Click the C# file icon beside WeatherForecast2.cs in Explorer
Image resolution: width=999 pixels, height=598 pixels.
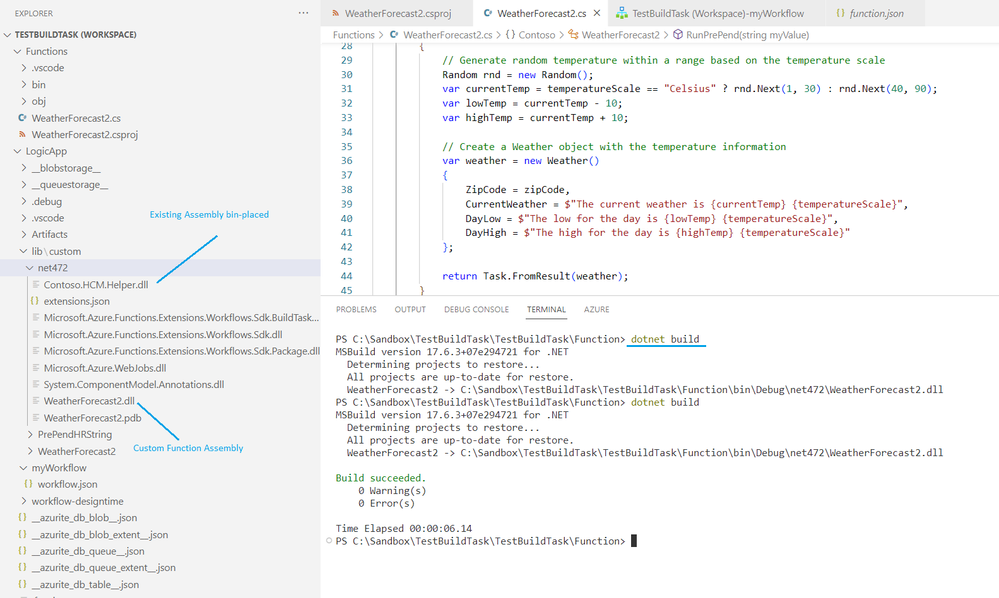pyautogui.click(x=23, y=118)
